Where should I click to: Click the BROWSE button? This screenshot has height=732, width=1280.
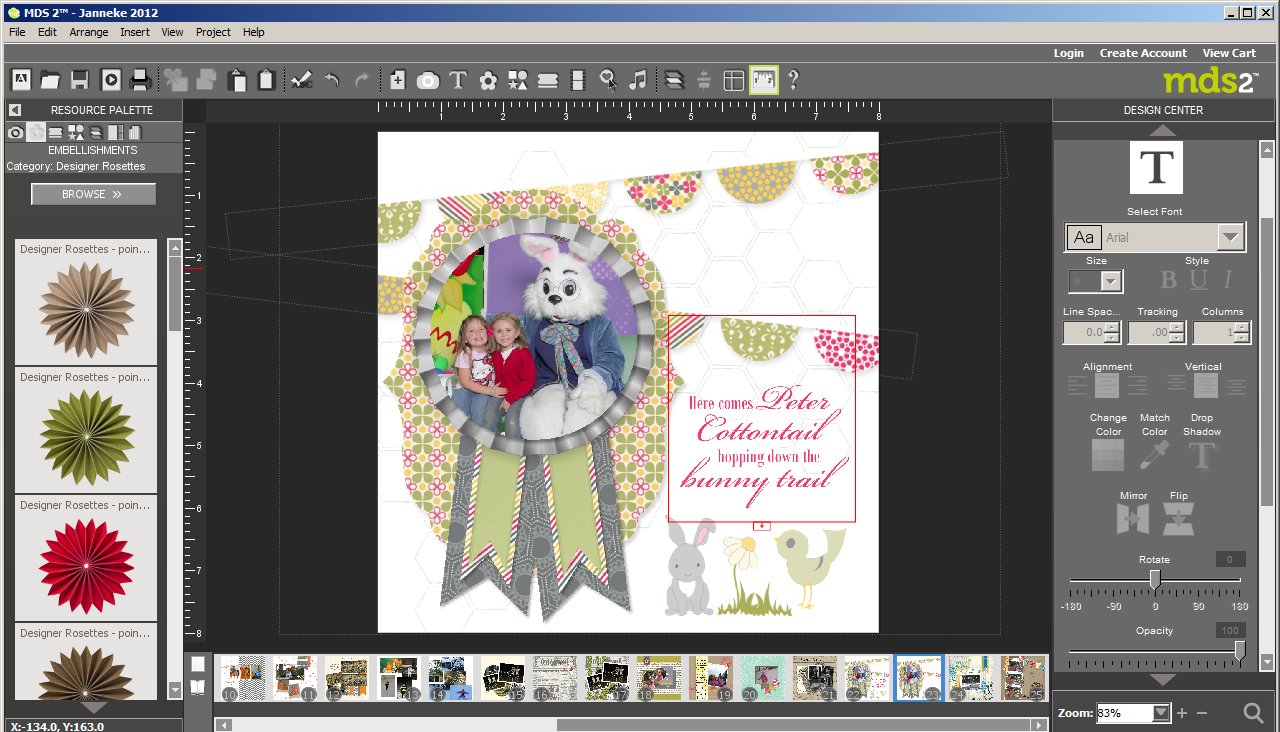(x=93, y=194)
